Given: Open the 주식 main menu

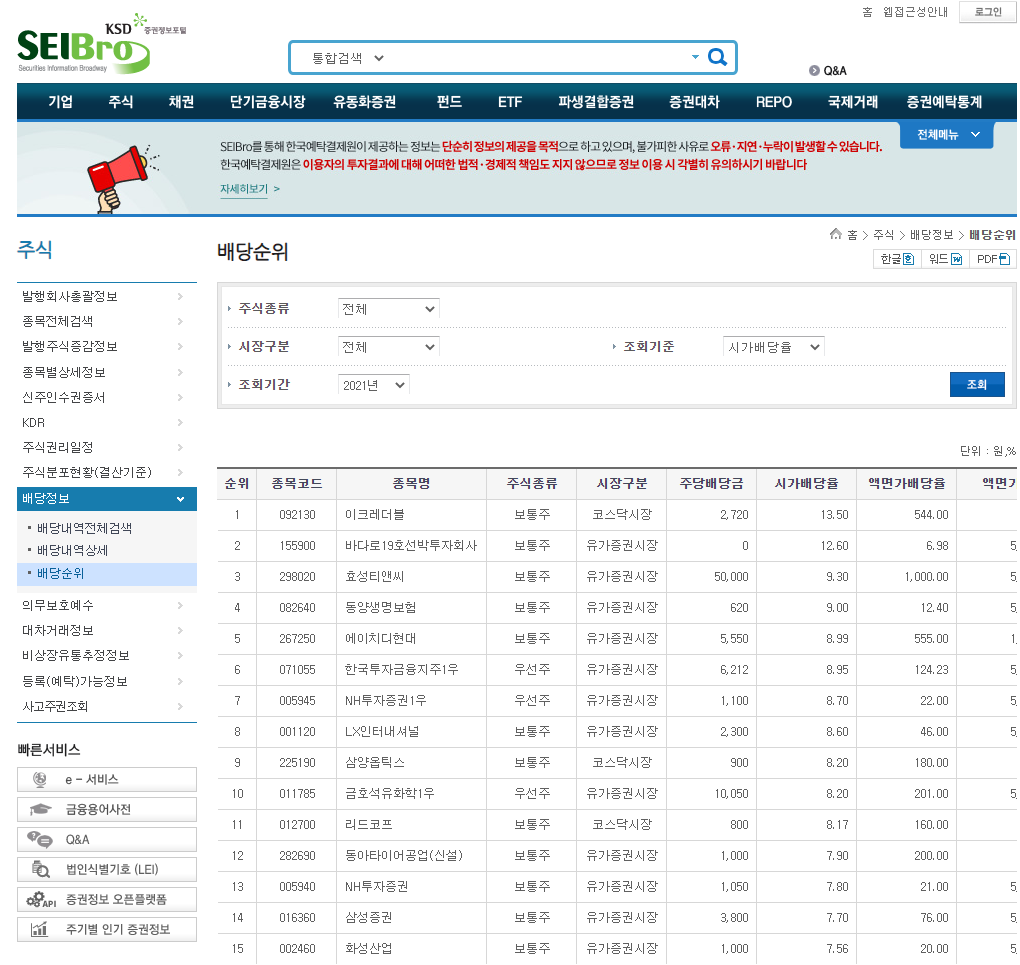Looking at the screenshot, I should point(120,102).
